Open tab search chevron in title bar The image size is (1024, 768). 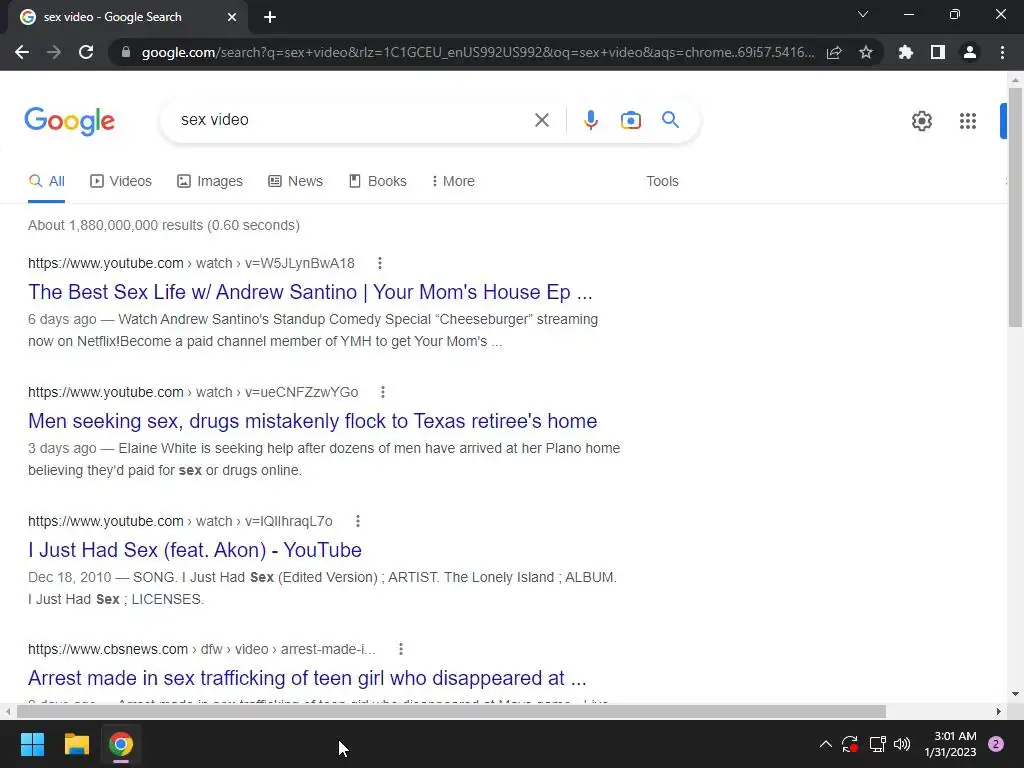click(x=863, y=14)
